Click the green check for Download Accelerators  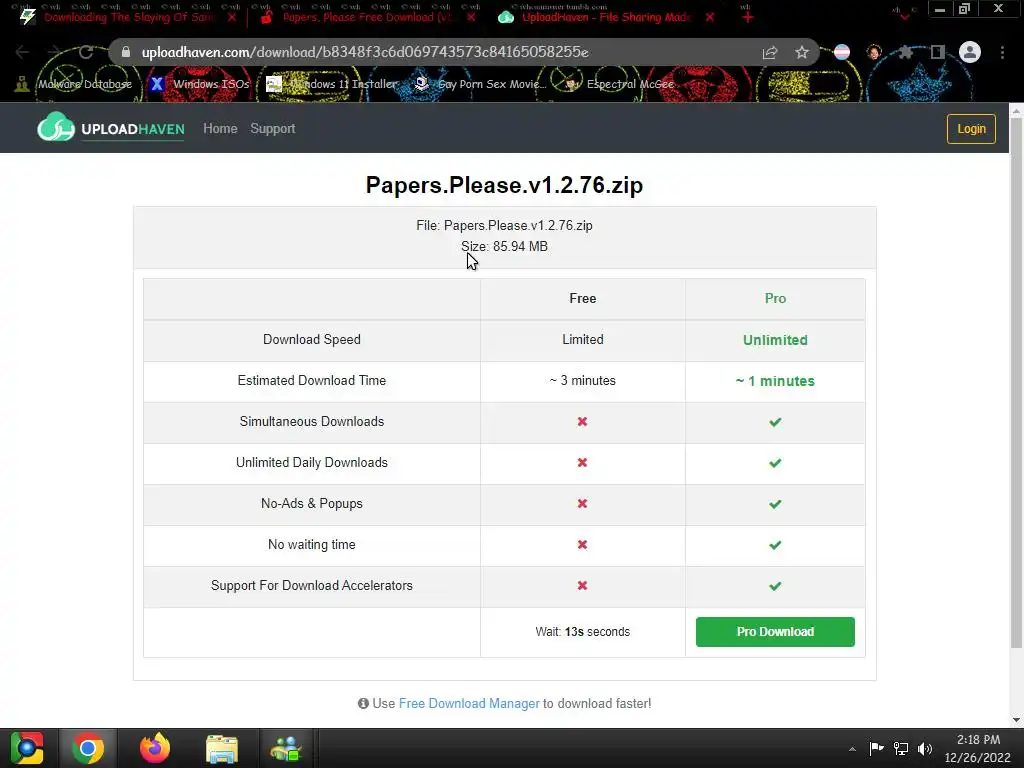(x=775, y=586)
